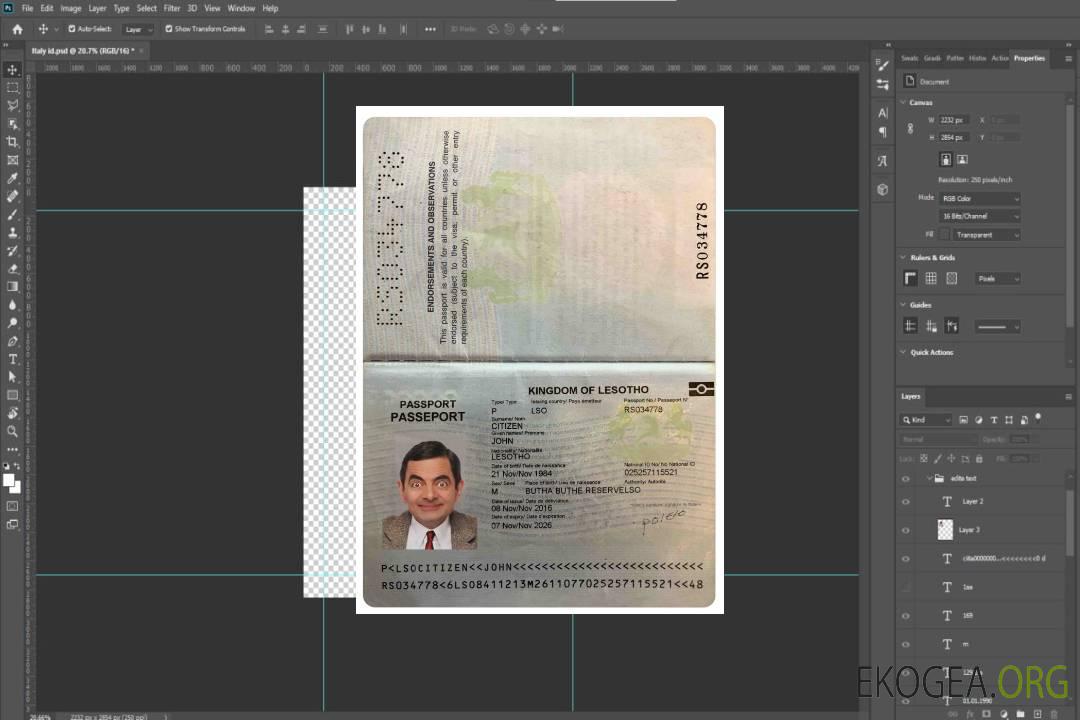Click the delete layer trash button
The height and width of the screenshot is (720, 1080).
point(1055,714)
